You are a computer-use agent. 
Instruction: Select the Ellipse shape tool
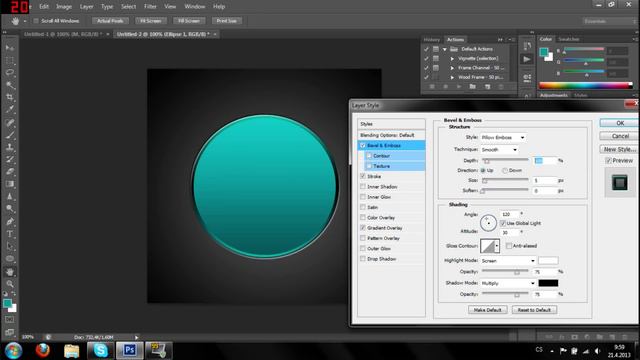(x=9, y=259)
